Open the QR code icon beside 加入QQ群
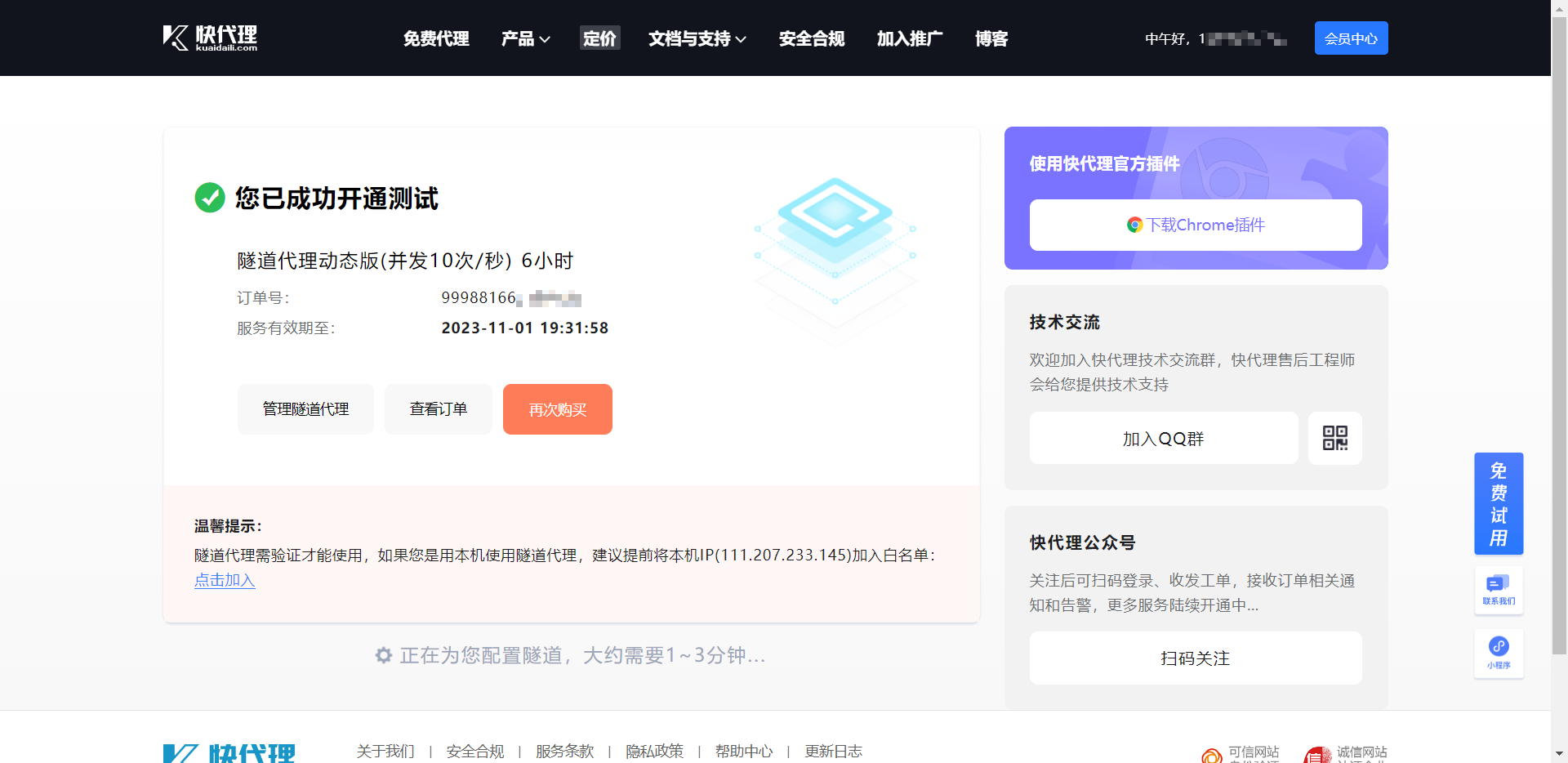The height and width of the screenshot is (763, 1568). (1334, 438)
